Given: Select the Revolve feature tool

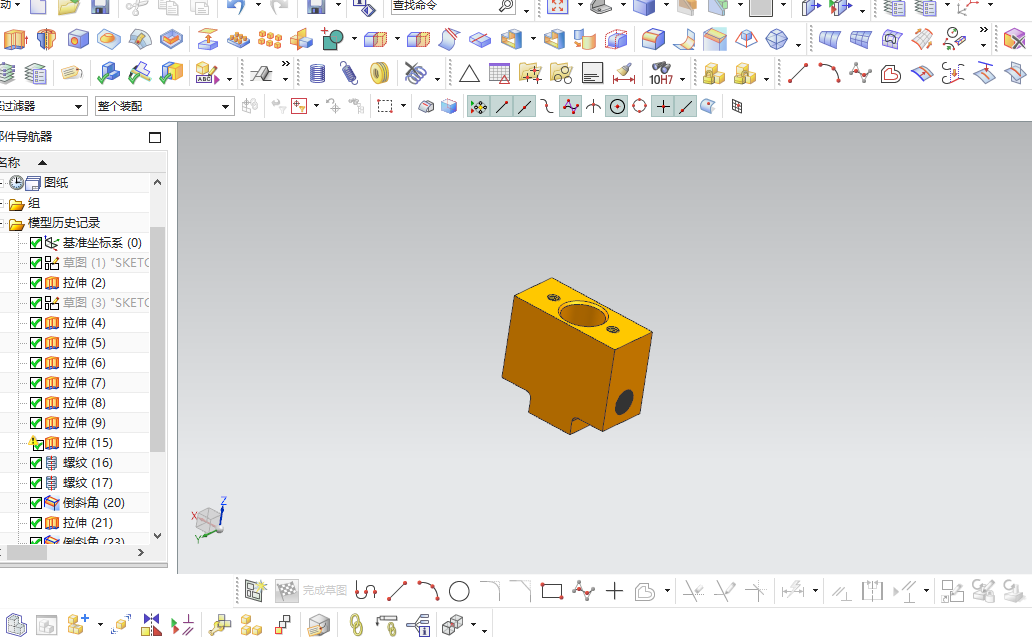Looking at the screenshot, I should pos(45,39).
